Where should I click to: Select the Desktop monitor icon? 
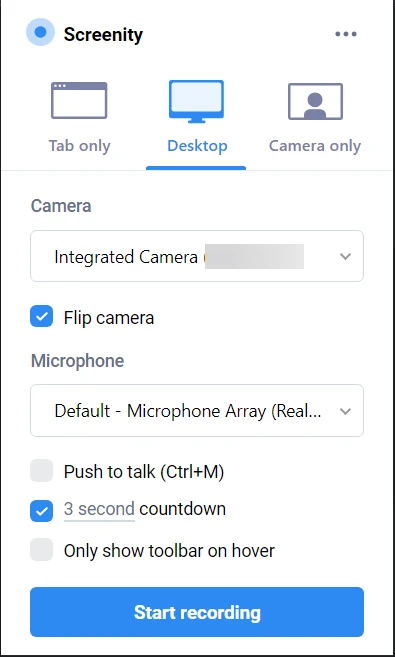point(196,101)
